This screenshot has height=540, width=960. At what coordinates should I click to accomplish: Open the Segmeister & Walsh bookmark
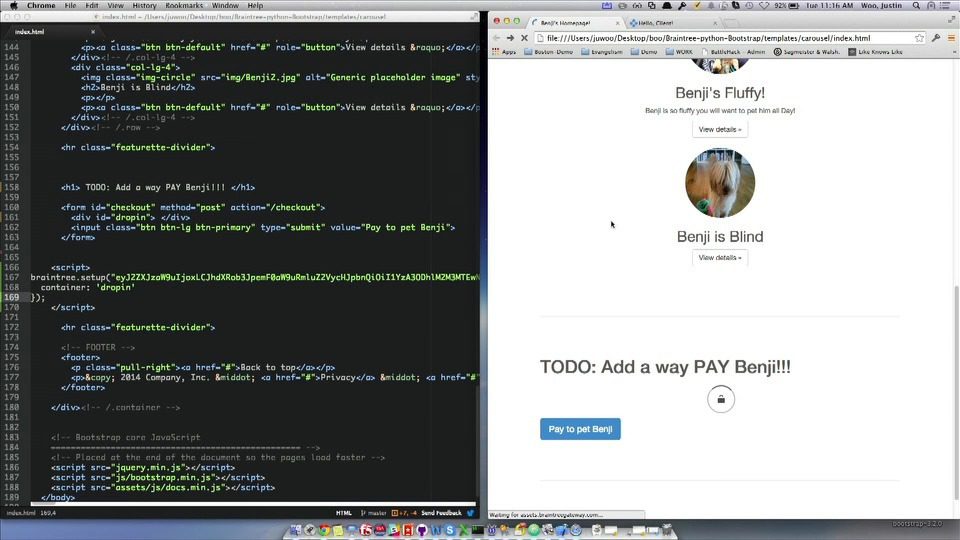point(807,52)
